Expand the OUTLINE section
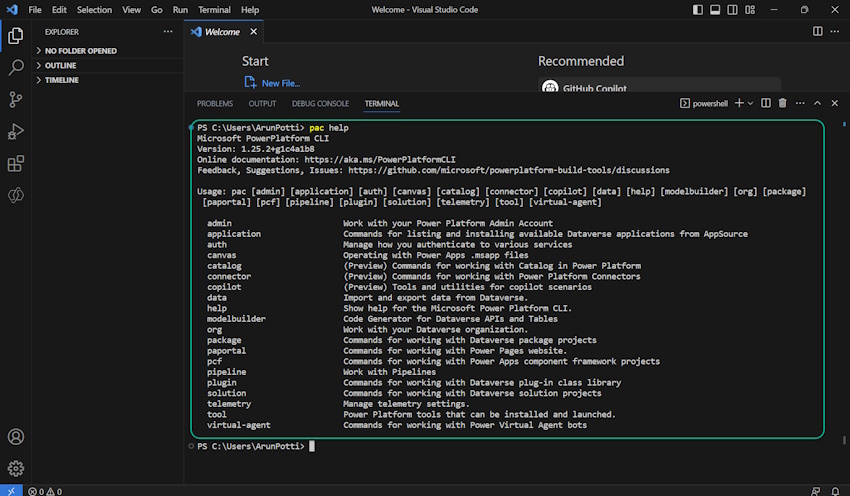This screenshot has height=496, width=850. 60,65
